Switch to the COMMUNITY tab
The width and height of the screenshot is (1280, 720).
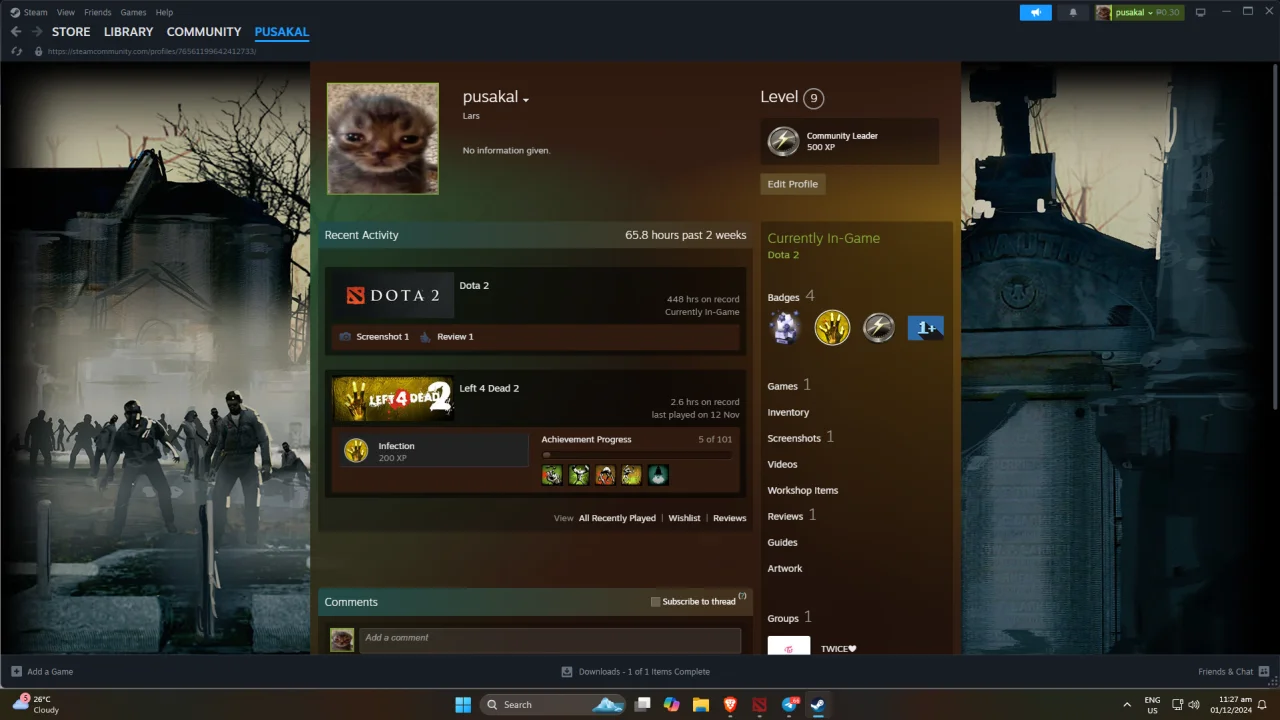(204, 32)
